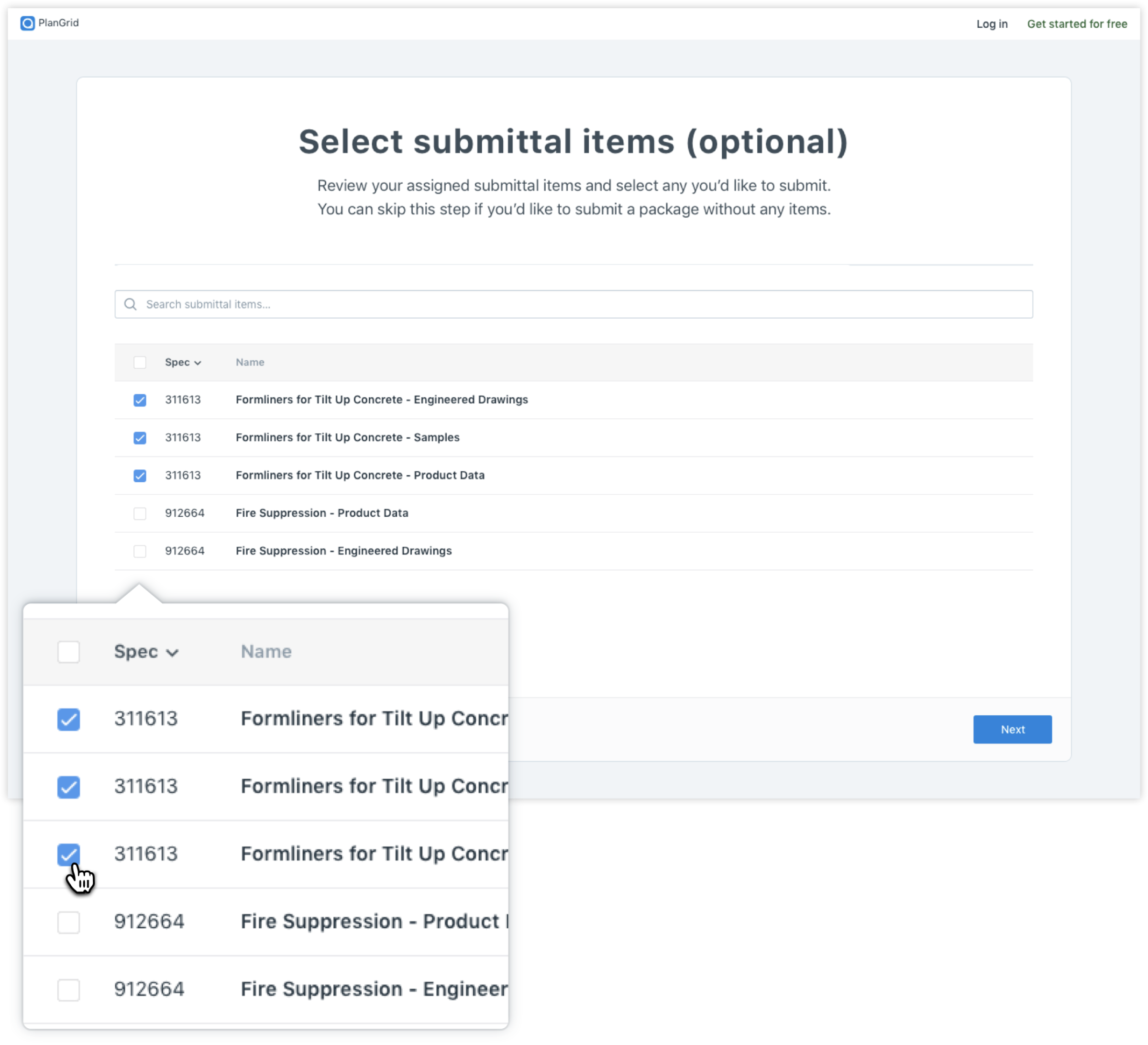Check Fire Suppression Product Data checkbox
Viewport: 1148px width, 1045px height.
(140, 513)
